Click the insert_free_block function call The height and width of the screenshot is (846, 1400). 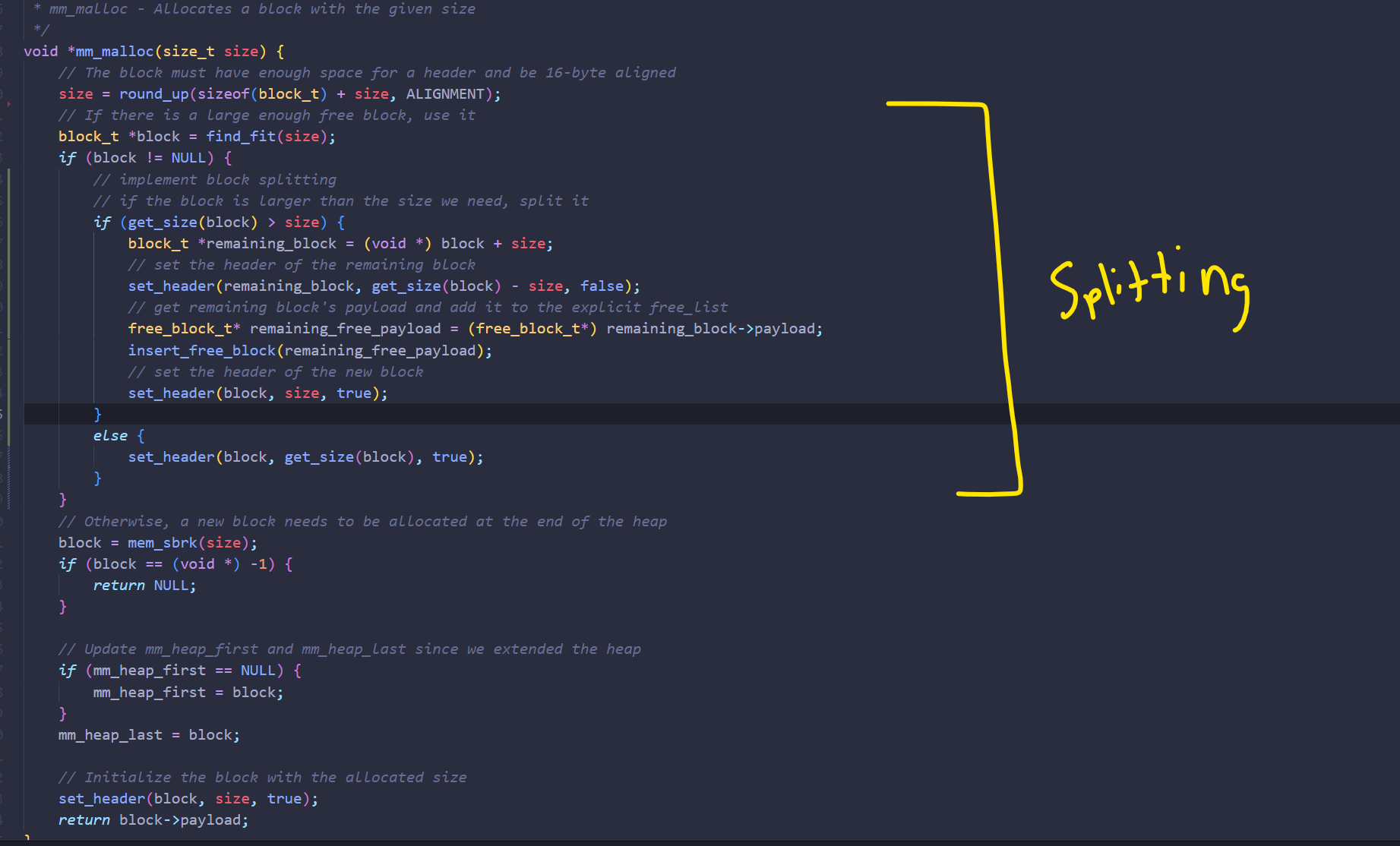(201, 351)
